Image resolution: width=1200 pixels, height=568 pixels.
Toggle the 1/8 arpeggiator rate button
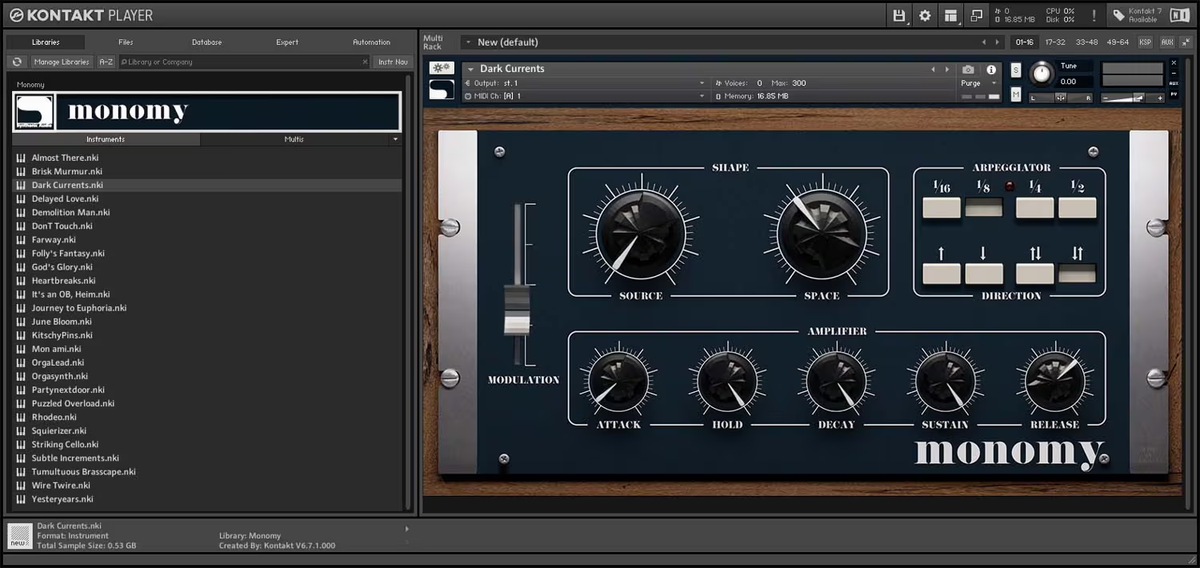[983, 208]
